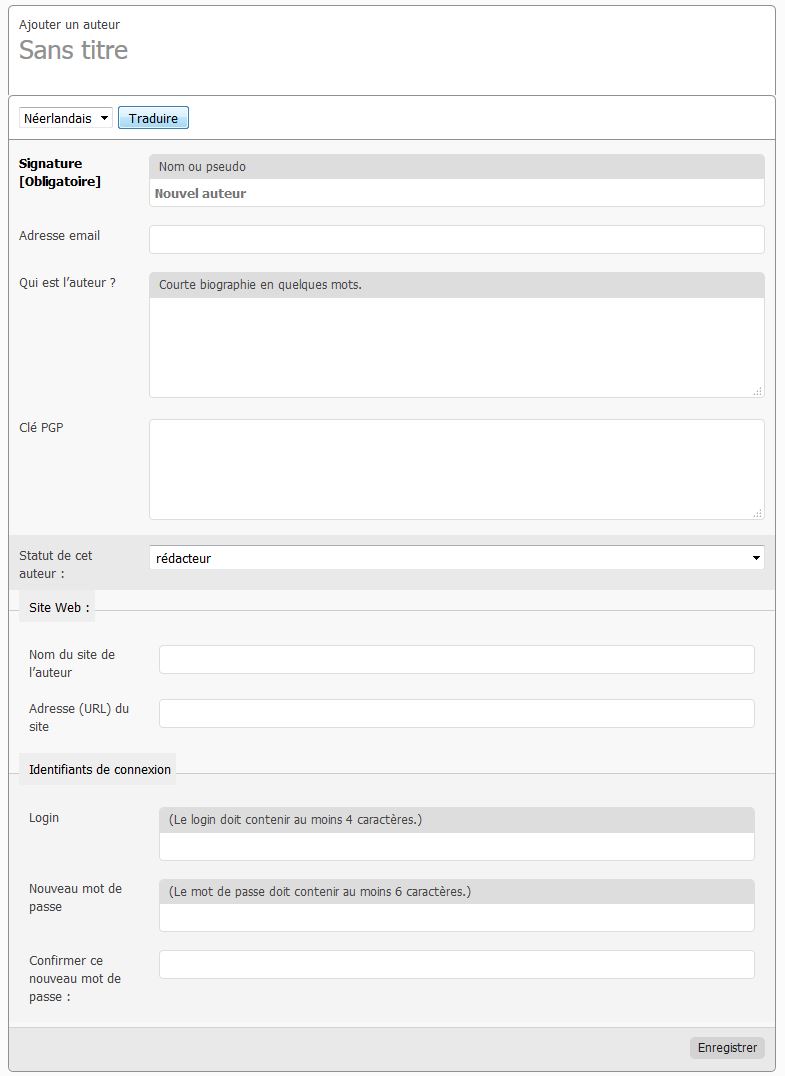This screenshot has height=1076, width=785.
Task: Click the Site Web section legend
Action: 59,607
